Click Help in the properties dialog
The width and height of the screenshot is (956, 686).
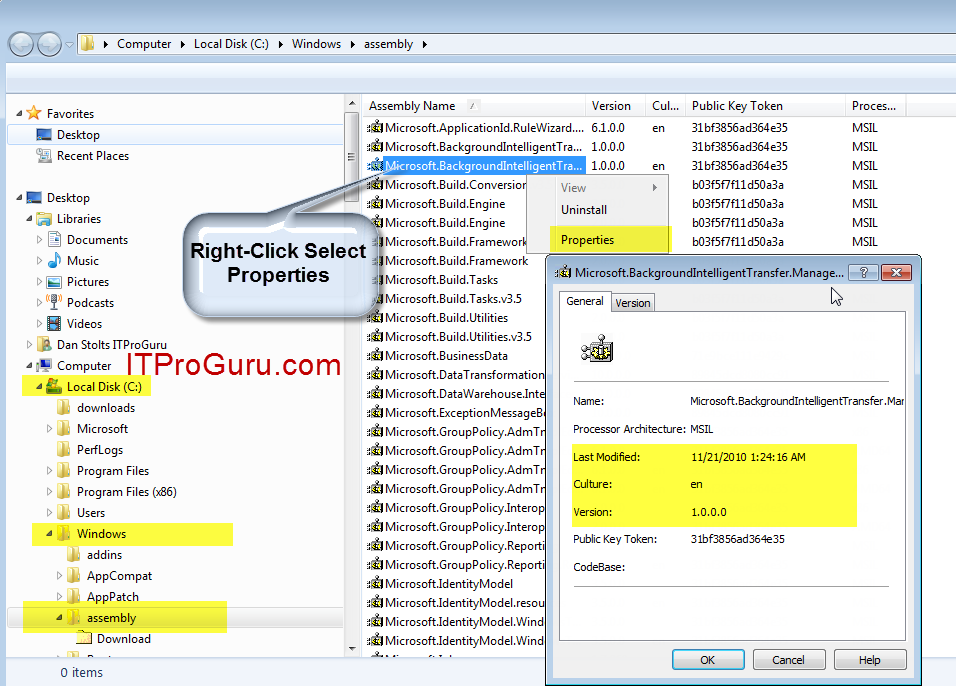869,660
